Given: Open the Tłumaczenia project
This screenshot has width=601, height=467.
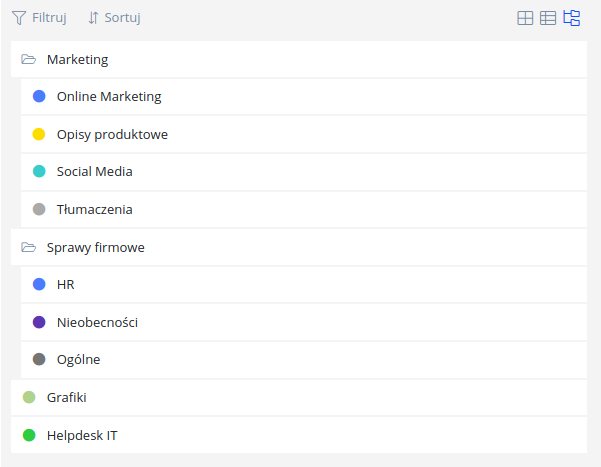Looking at the screenshot, I should [94, 210].
